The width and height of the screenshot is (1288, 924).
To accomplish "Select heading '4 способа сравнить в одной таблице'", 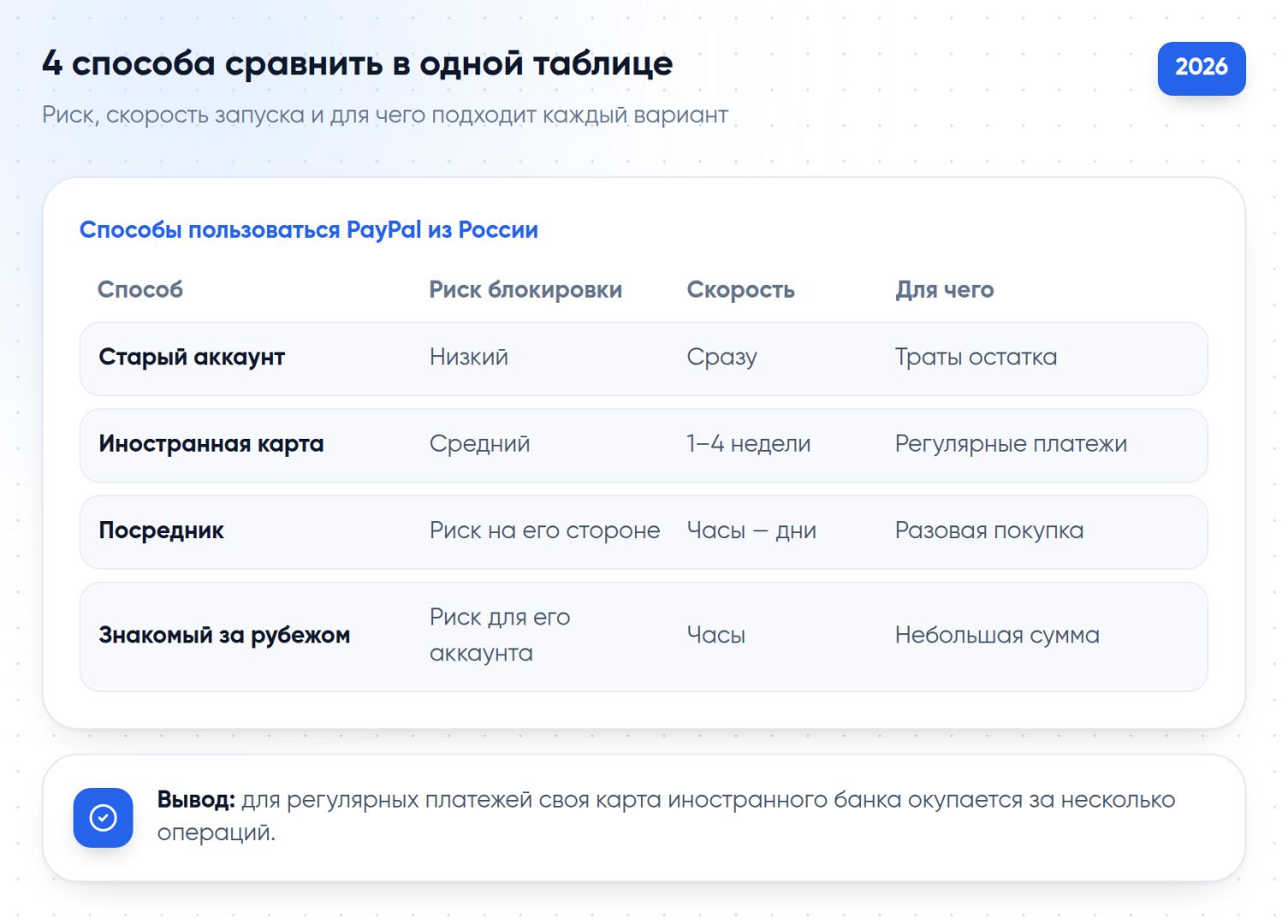I will [x=358, y=64].
